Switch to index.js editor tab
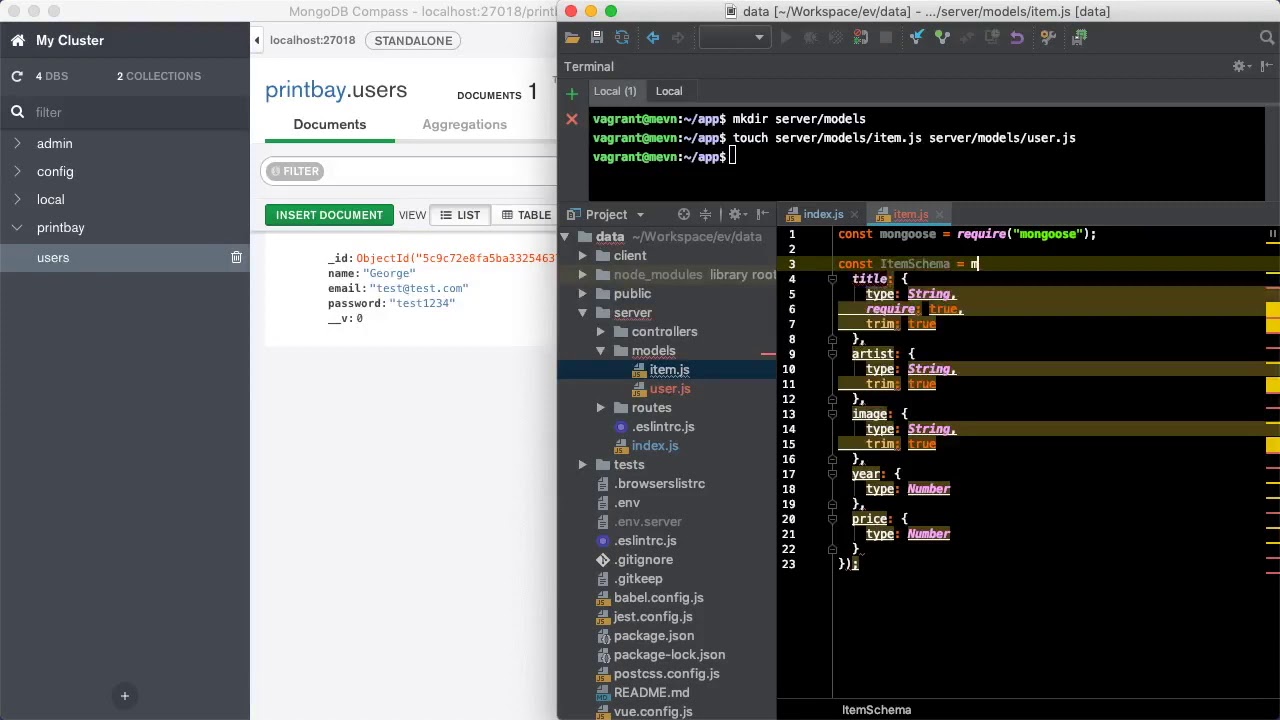1280x720 pixels. pyautogui.click(x=823, y=214)
